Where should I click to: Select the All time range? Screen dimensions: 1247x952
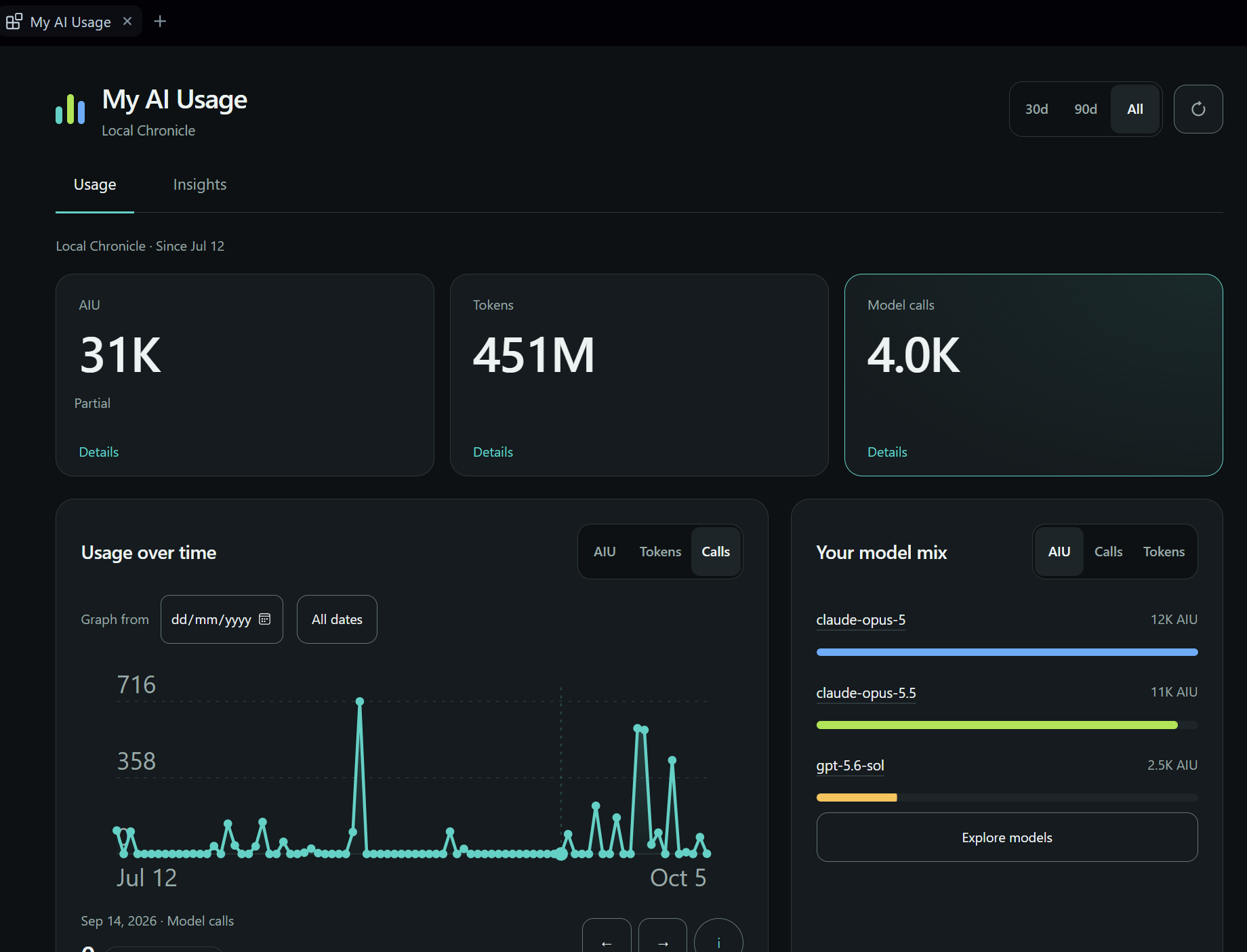point(1135,109)
